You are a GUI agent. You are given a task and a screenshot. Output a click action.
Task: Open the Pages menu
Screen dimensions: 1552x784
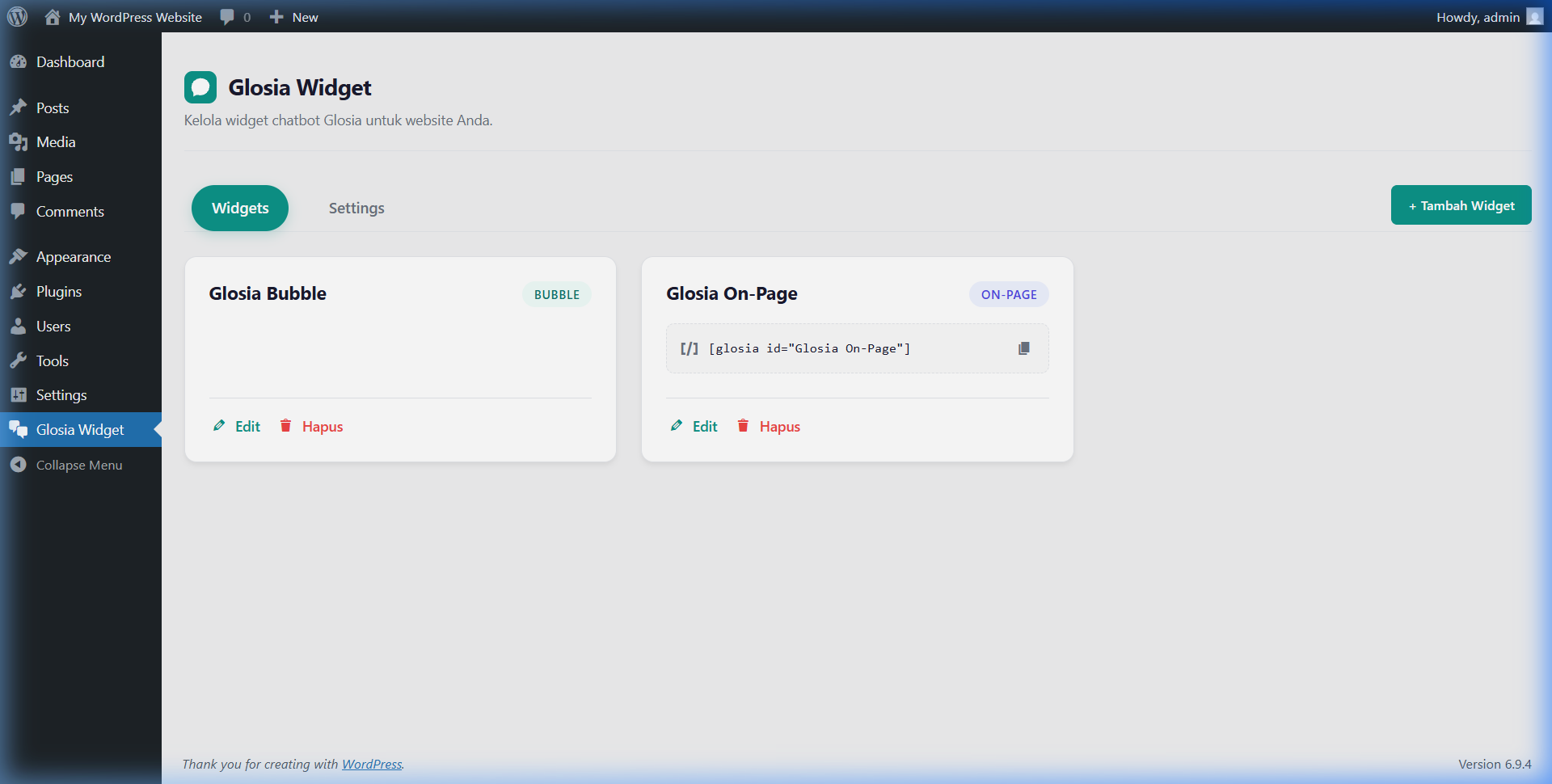[x=81, y=177]
